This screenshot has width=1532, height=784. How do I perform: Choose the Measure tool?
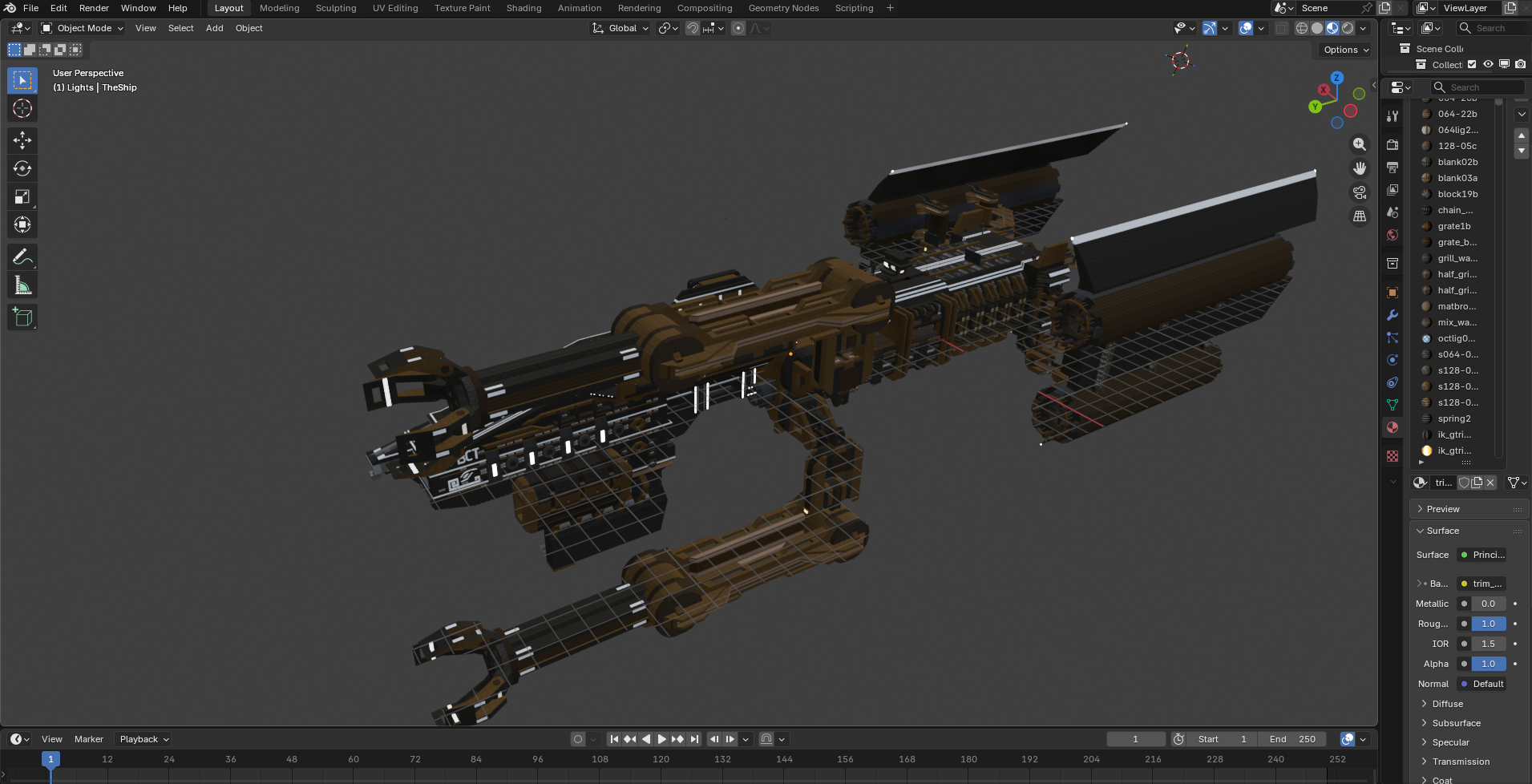click(22, 285)
